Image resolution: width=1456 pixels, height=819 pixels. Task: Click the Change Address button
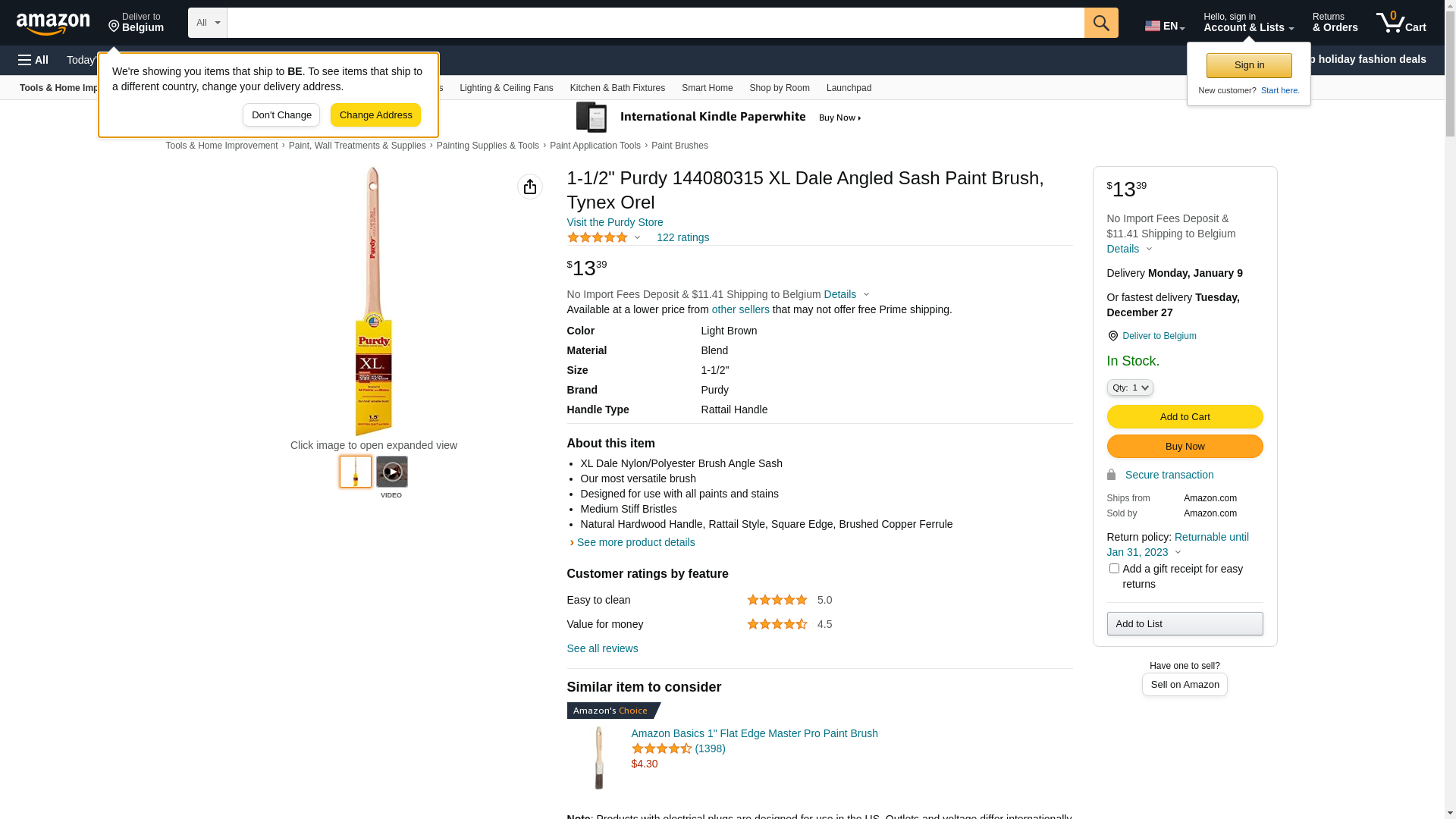[375, 115]
